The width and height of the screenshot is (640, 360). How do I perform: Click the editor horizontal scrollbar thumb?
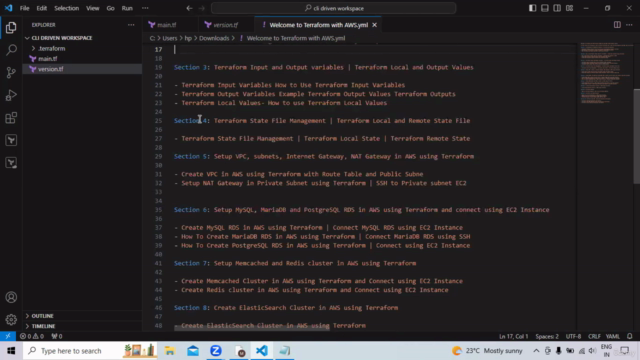pos(252,328)
